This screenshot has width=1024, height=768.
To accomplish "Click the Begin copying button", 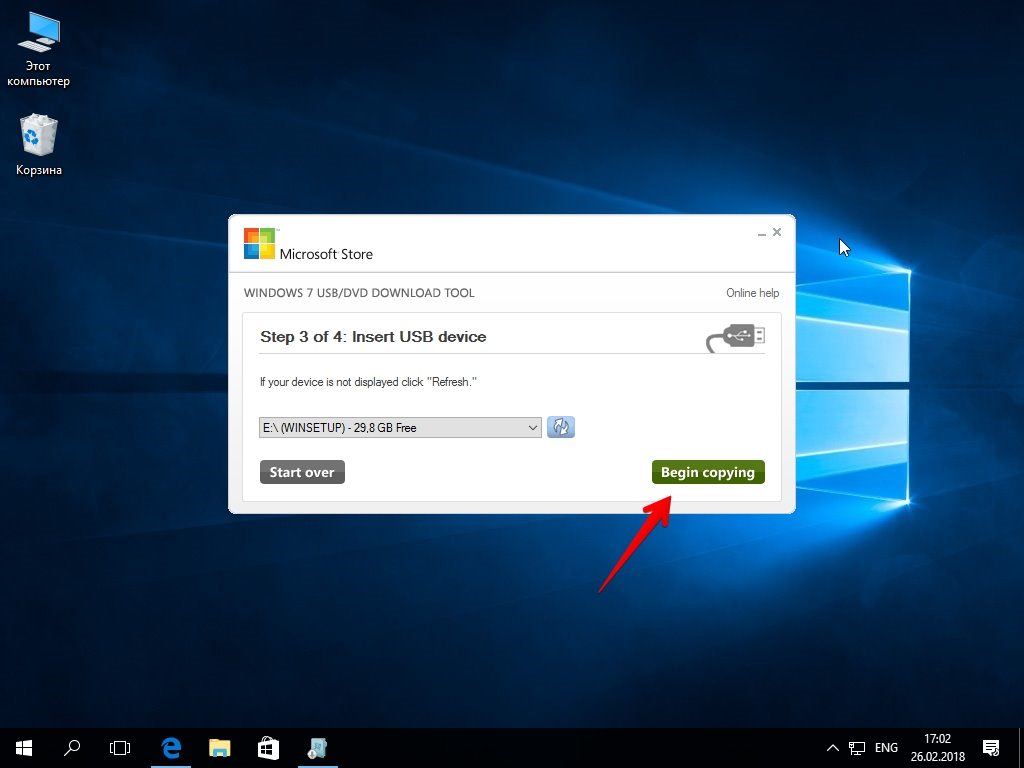I will (708, 472).
